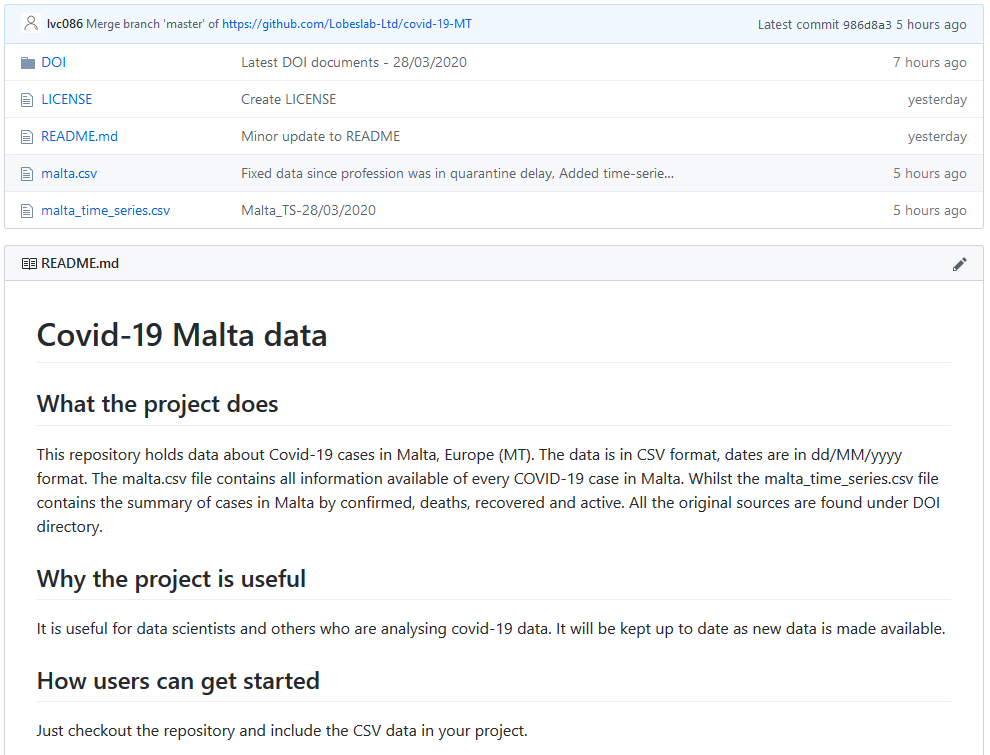Viewport: 990px width, 755px height.
Task: Click the malta_time_series.csv file icon
Action: 28,211
